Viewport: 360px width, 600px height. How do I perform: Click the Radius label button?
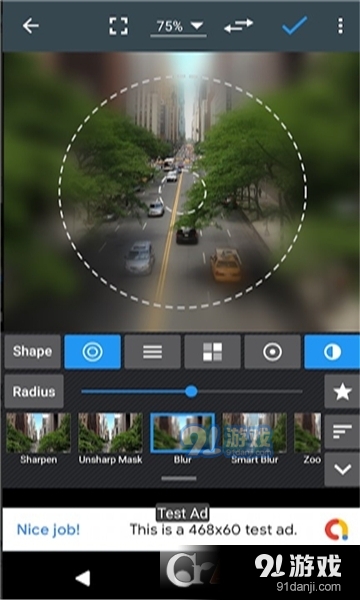[34, 391]
